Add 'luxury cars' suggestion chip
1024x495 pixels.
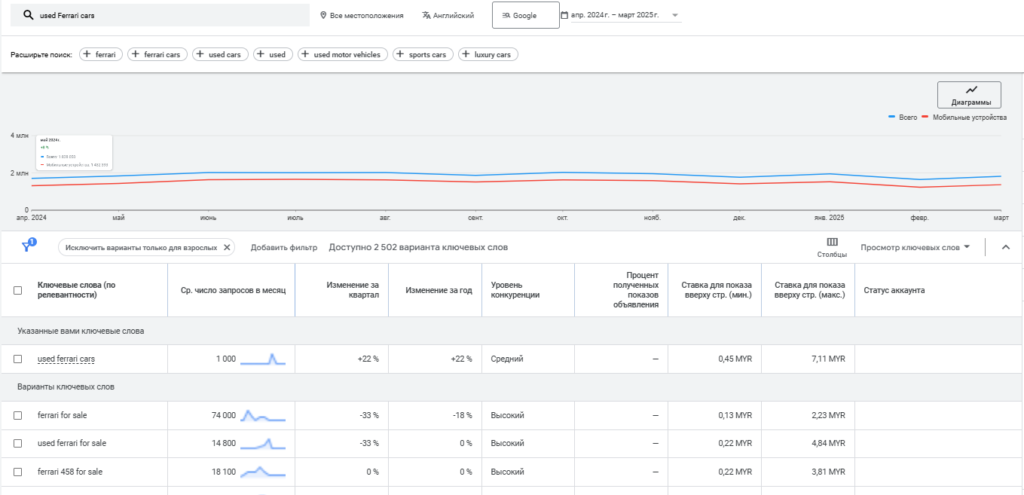pos(488,55)
